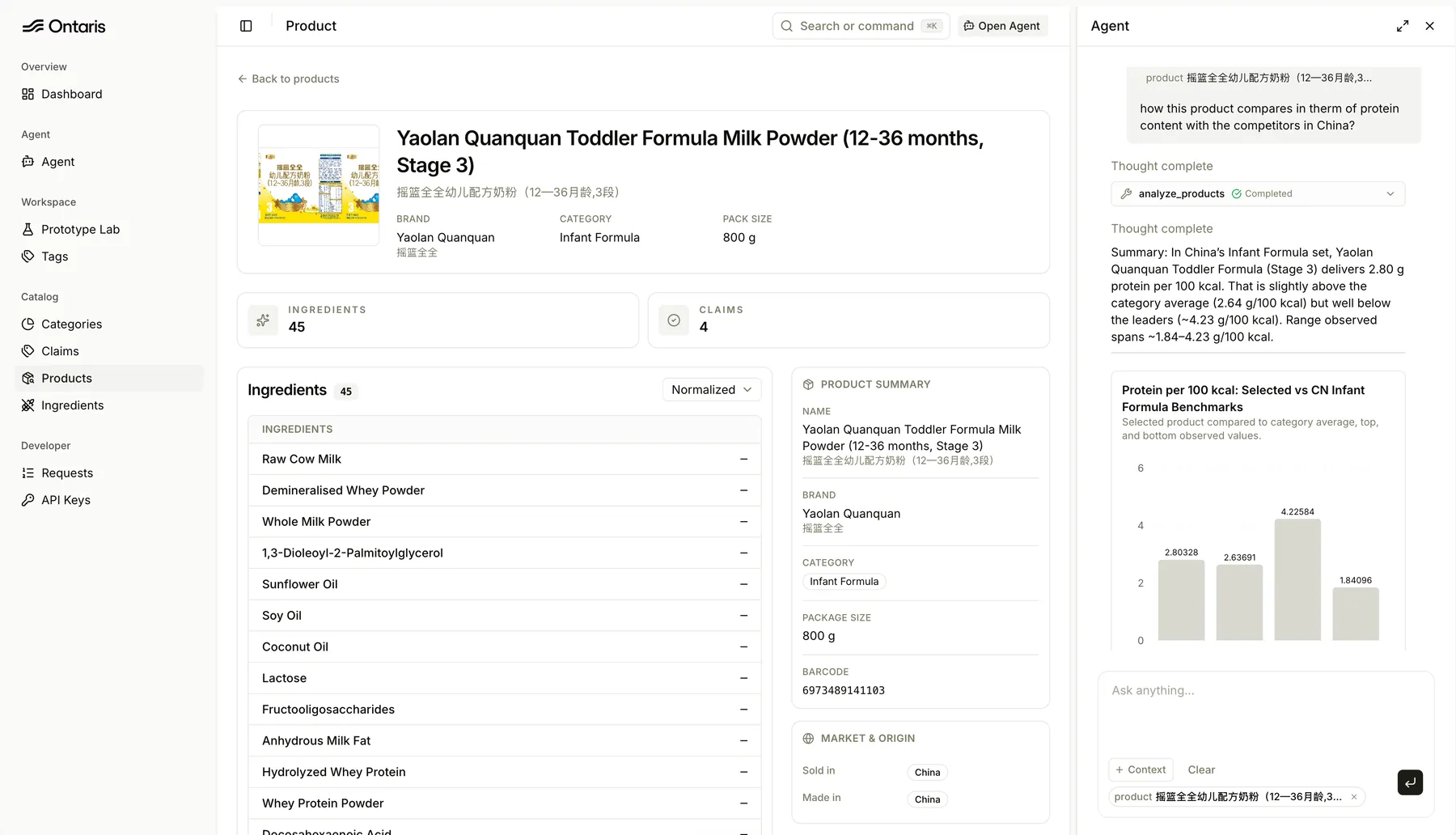Close the Agent panel

1429,26
